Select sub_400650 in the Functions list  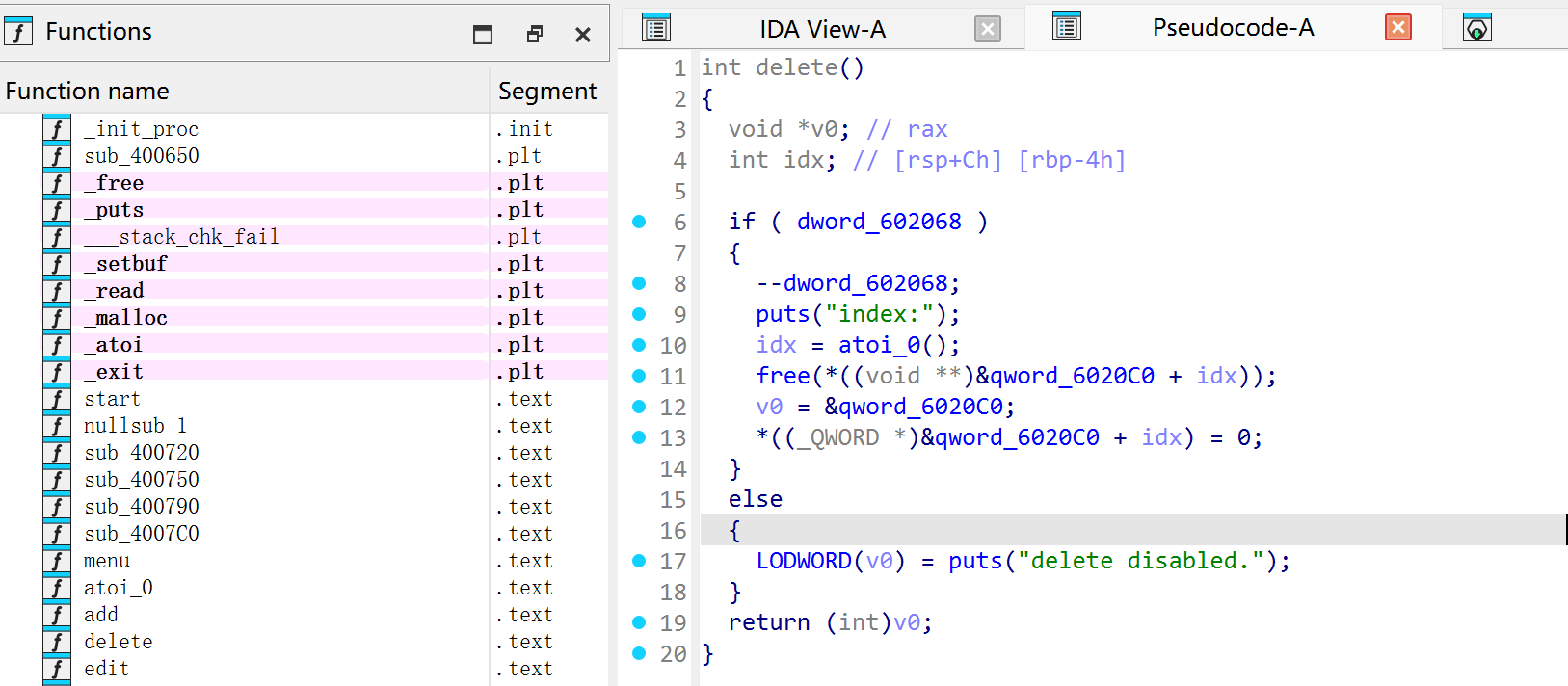(x=304, y=156)
